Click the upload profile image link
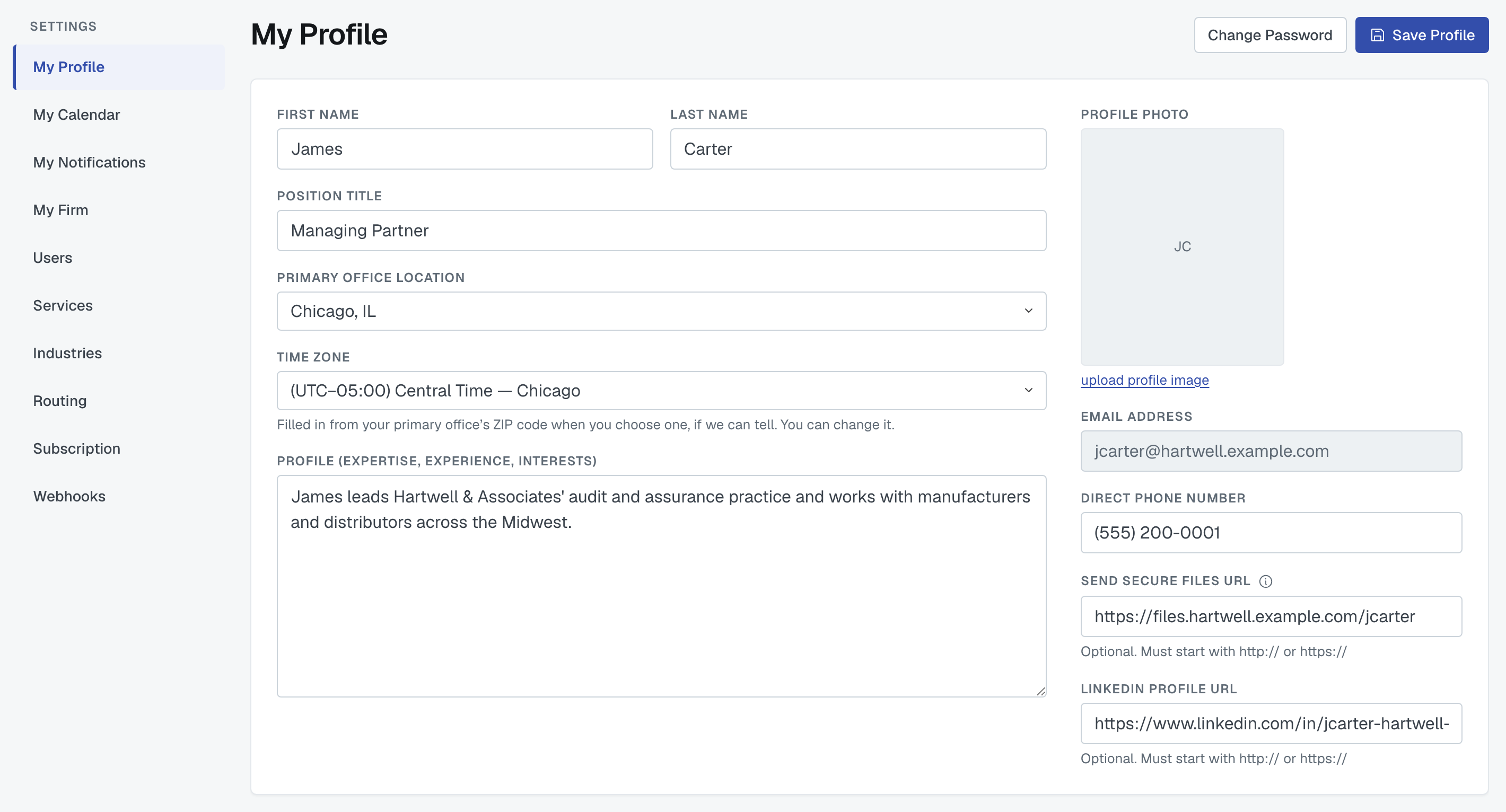The image size is (1506, 812). click(1144, 381)
